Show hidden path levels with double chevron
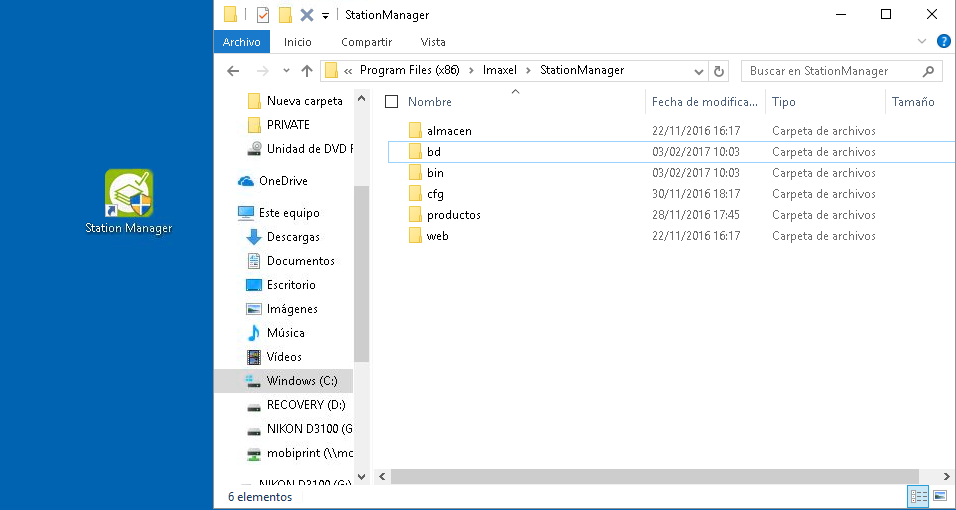 (x=348, y=71)
